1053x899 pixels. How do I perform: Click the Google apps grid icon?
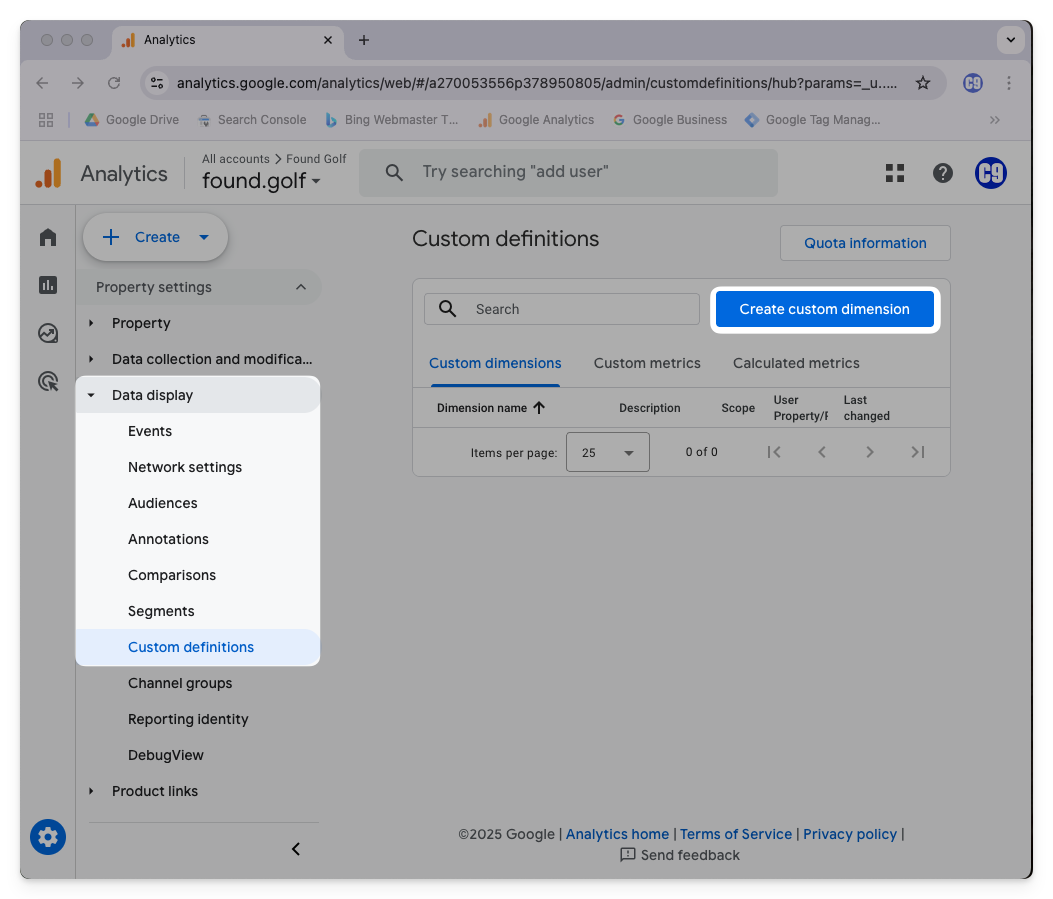895,173
